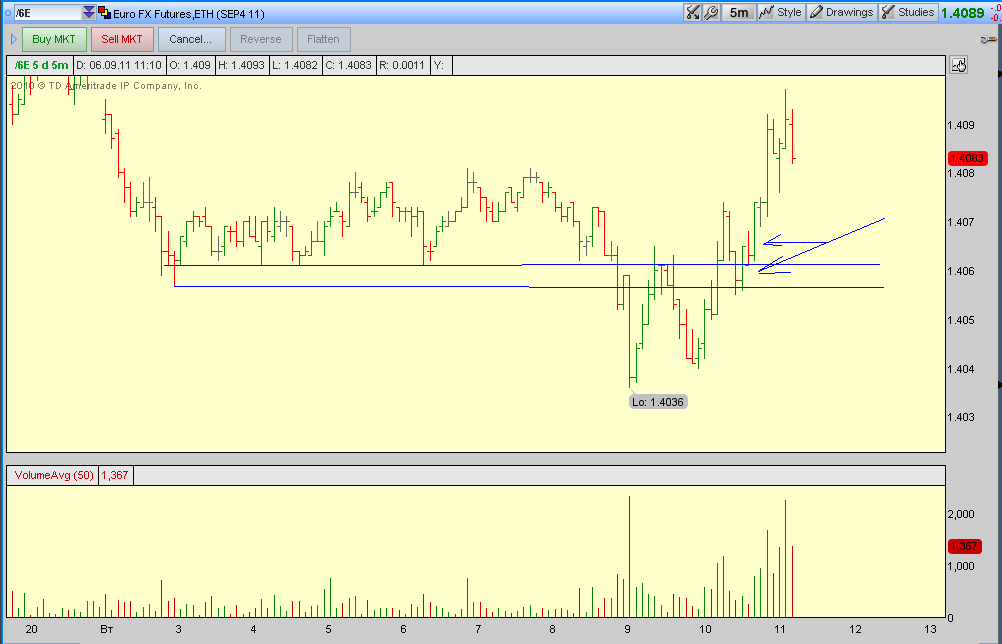Click the colored squares link icon

104,13
